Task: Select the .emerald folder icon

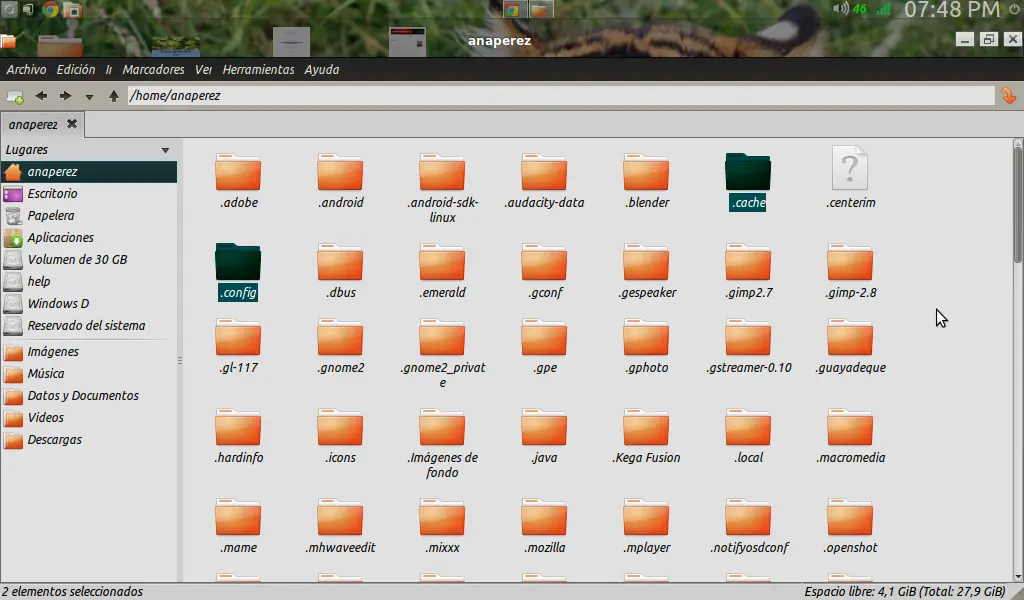Action: 442,262
